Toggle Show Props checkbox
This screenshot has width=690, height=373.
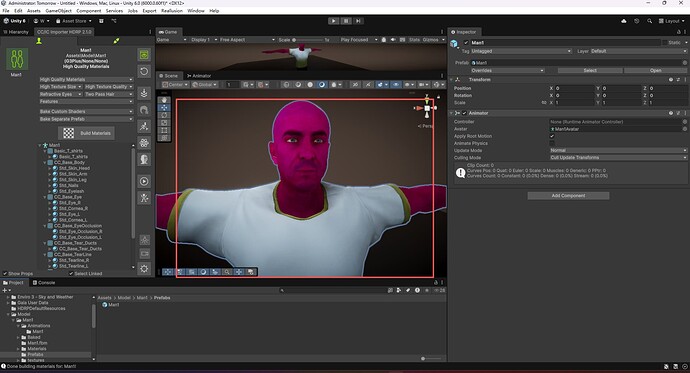point(5,274)
